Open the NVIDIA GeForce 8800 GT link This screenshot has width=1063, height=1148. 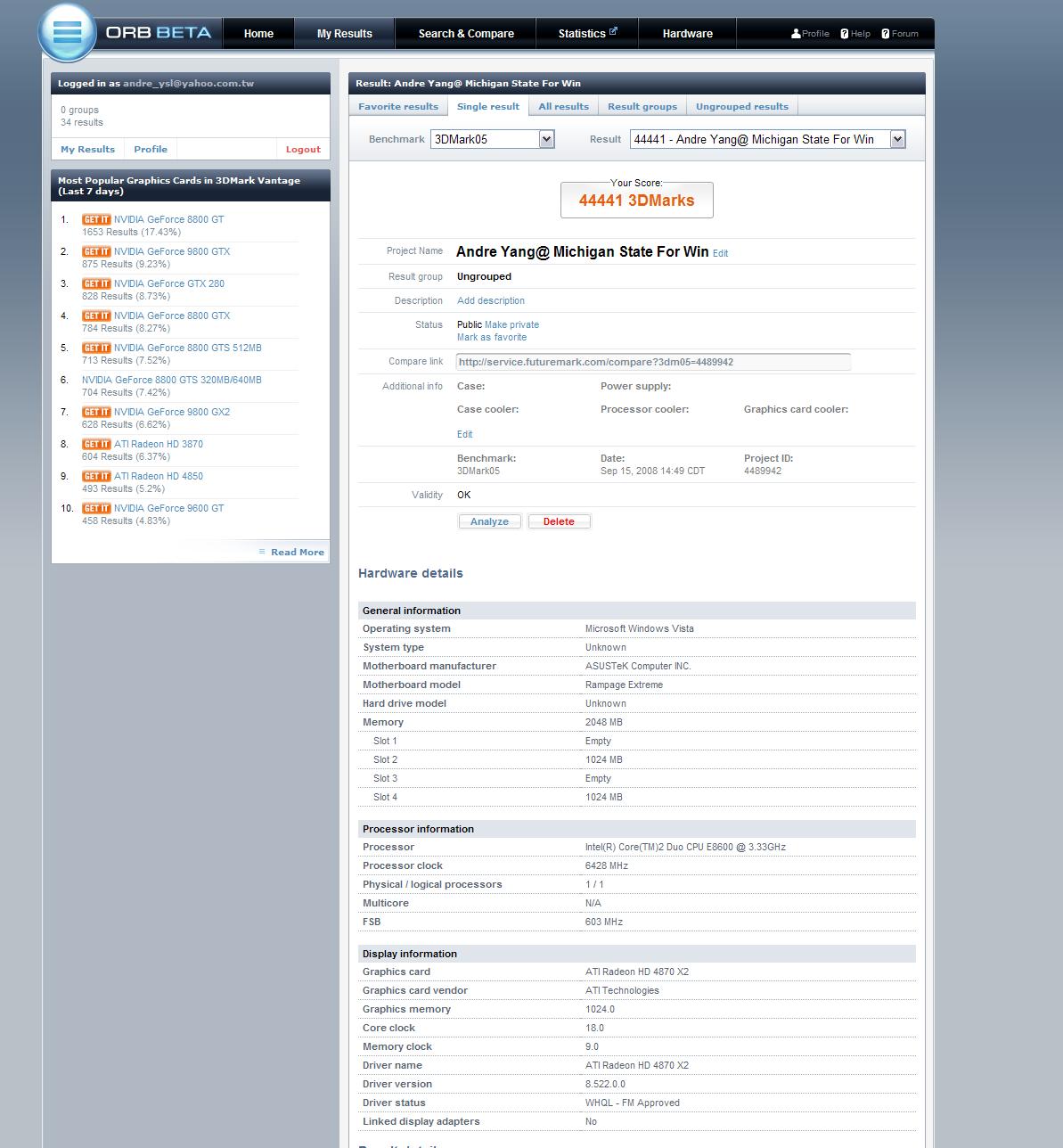169,219
